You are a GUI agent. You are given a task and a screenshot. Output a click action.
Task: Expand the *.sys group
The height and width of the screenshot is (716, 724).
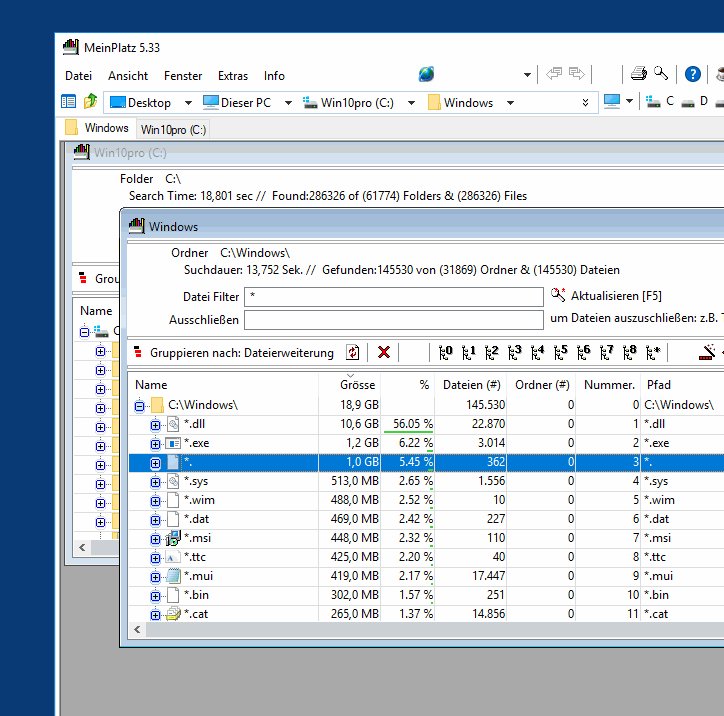click(x=156, y=482)
